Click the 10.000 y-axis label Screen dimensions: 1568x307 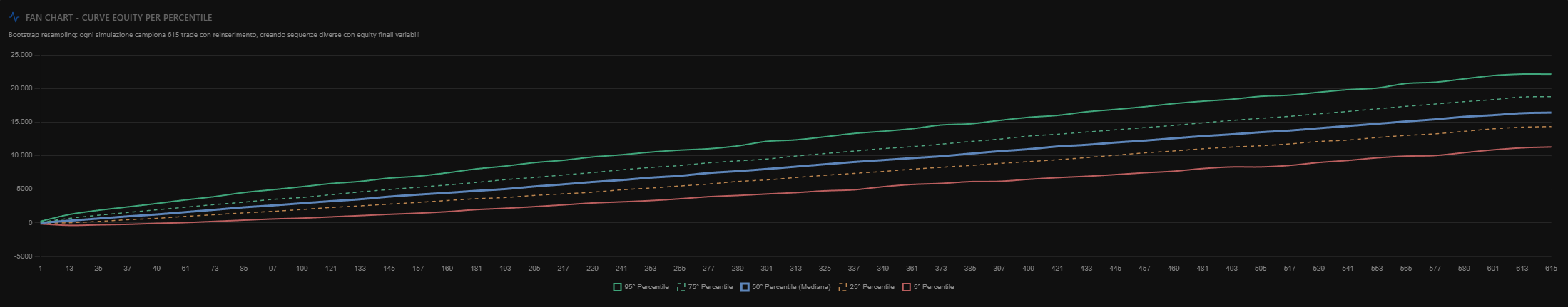pos(21,155)
